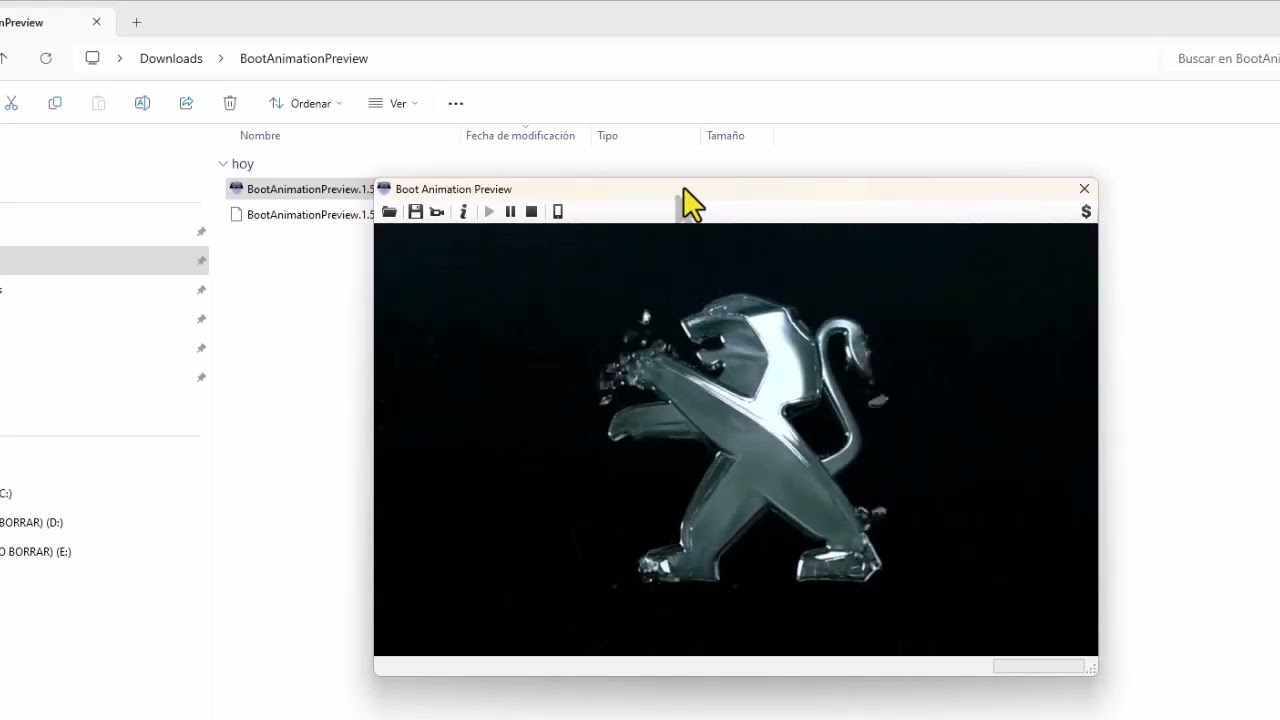The width and height of the screenshot is (1280, 720).
Task: Sort by the Tipo column header
Action: [608, 135]
